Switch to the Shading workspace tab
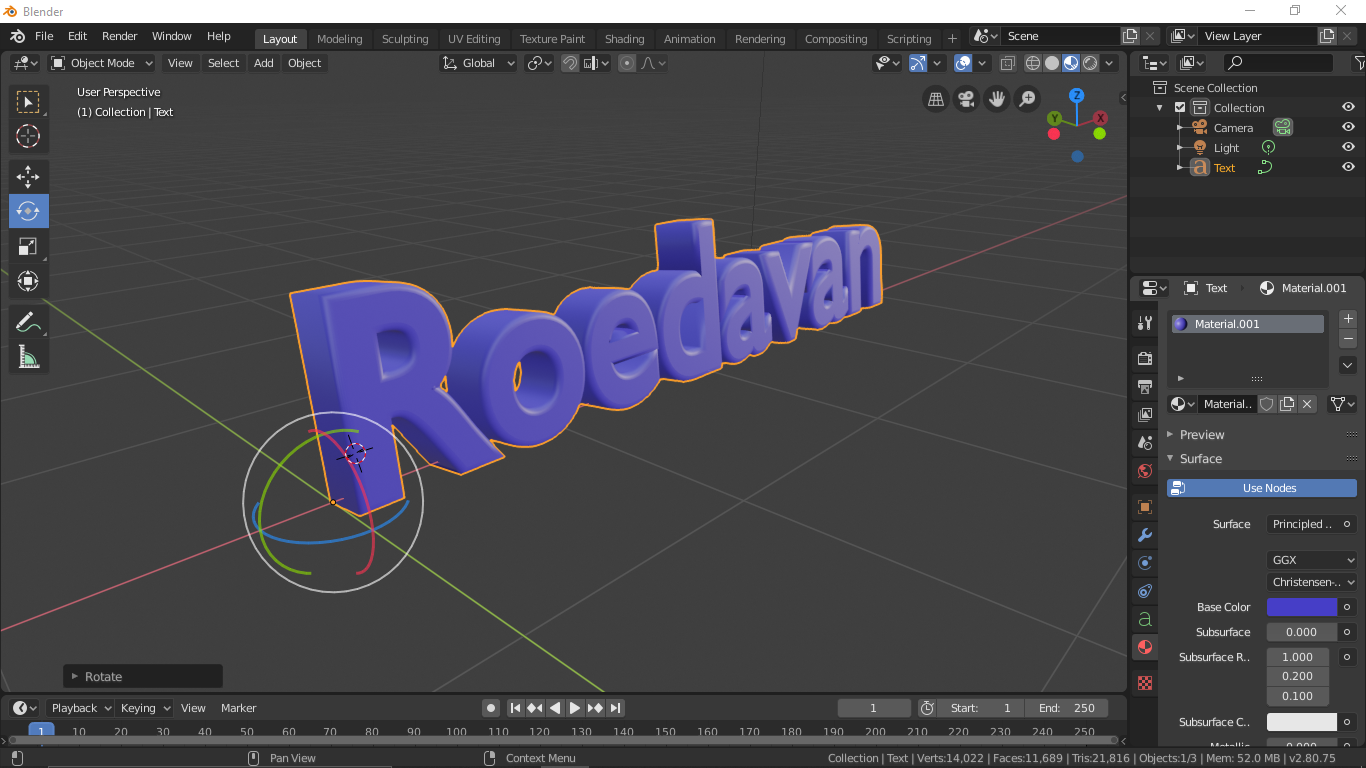Image resolution: width=1366 pixels, height=768 pixels. (x=625, y=39)
